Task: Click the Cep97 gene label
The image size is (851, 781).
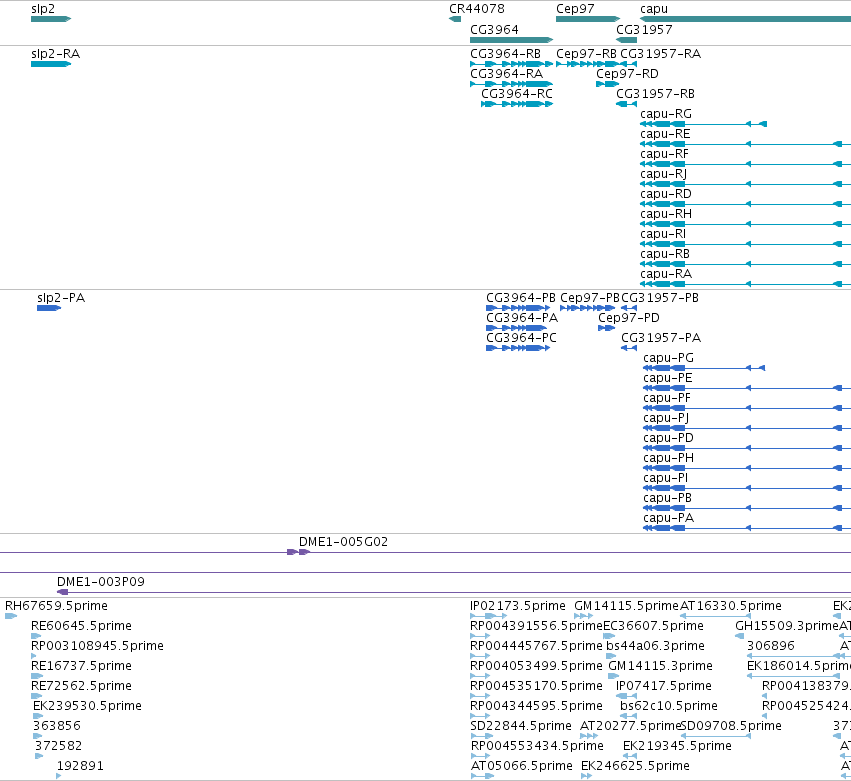Action: click(x=575, y=9)
